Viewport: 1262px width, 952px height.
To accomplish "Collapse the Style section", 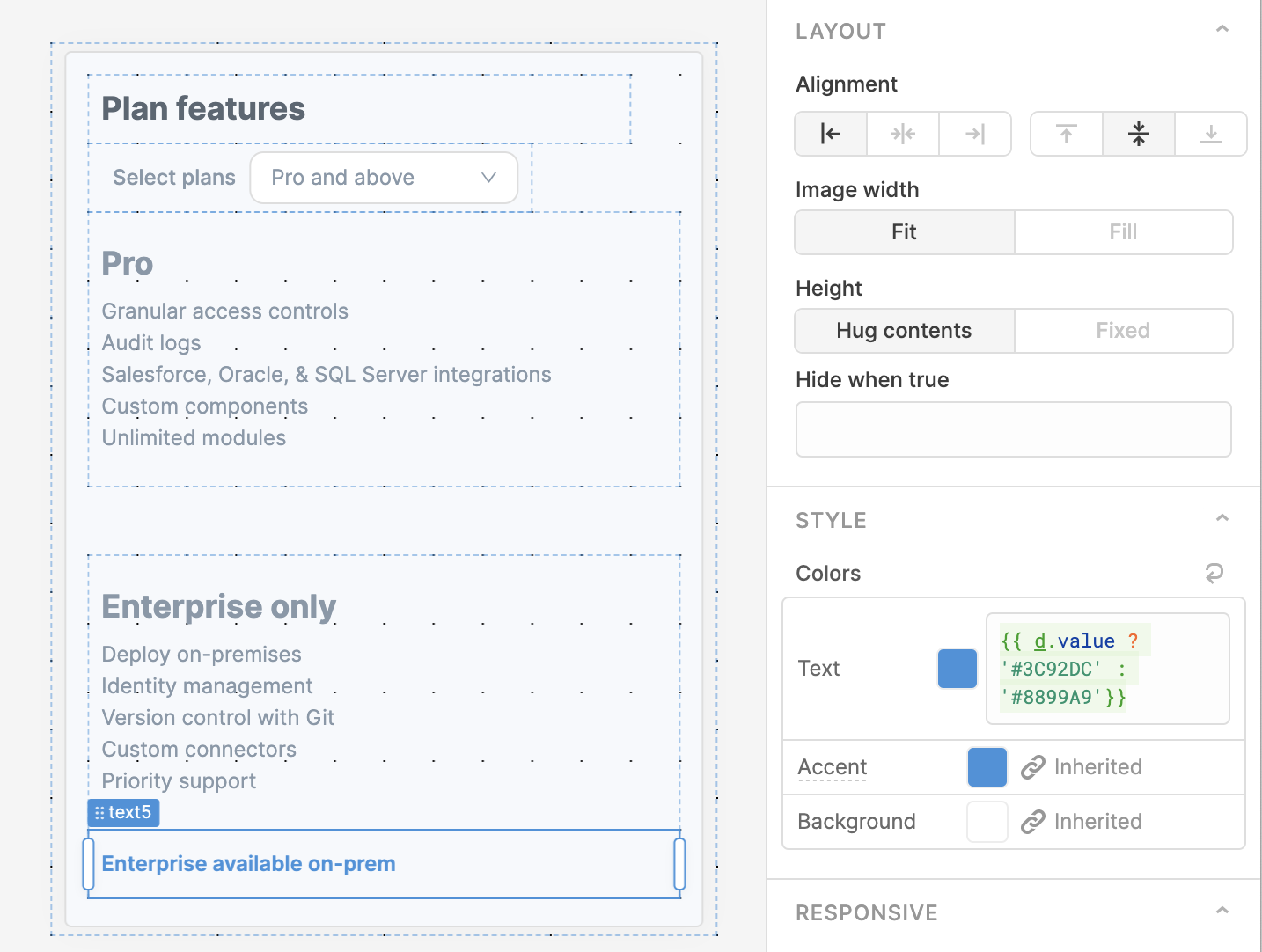I will tap(1222, 519).
